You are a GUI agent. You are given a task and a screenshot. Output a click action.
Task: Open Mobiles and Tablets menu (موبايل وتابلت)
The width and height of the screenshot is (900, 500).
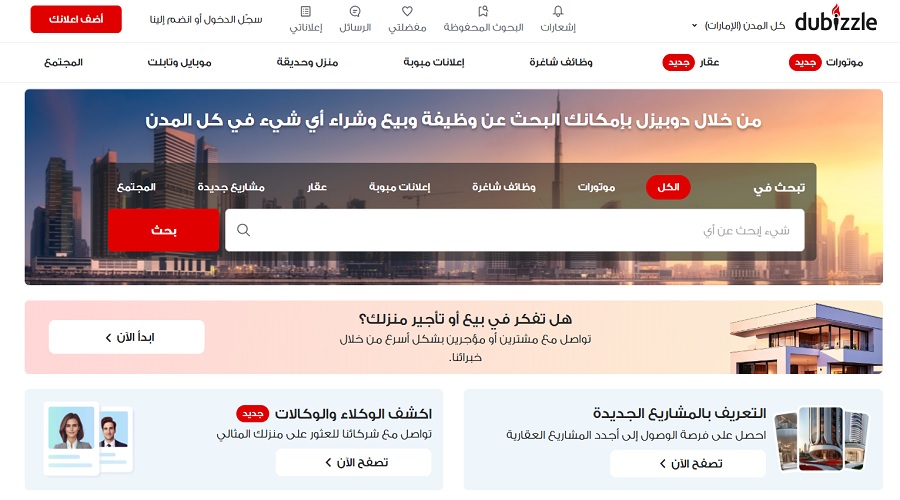[179, 62]
